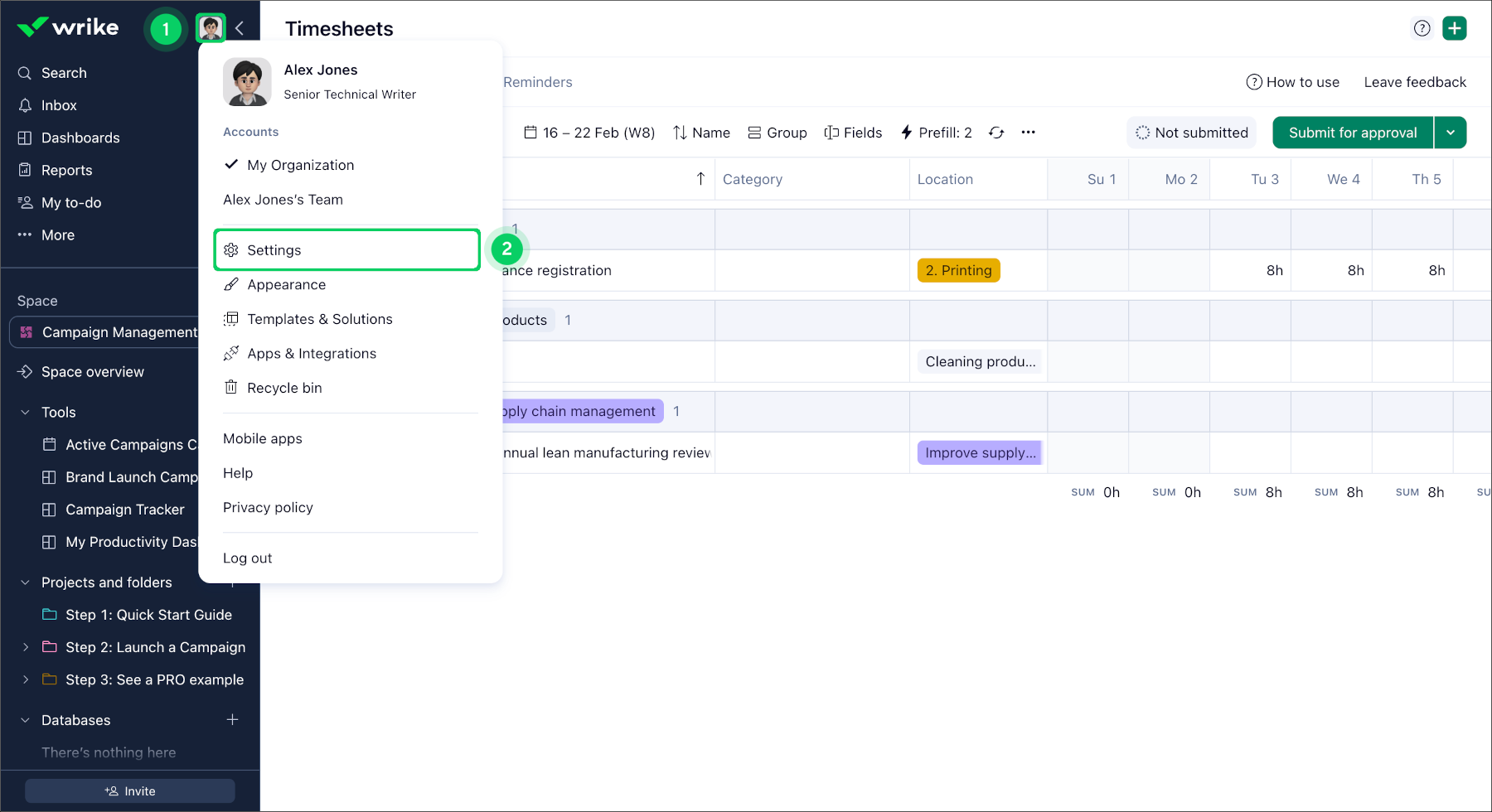Expand the Step 2: Launch a Campaign folder
1492x812 pixels.
[25, 647]
